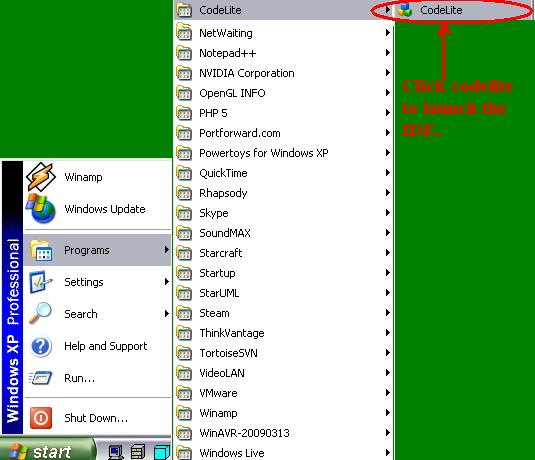
Task: Click the start button
Action: [x=48, y=451]
